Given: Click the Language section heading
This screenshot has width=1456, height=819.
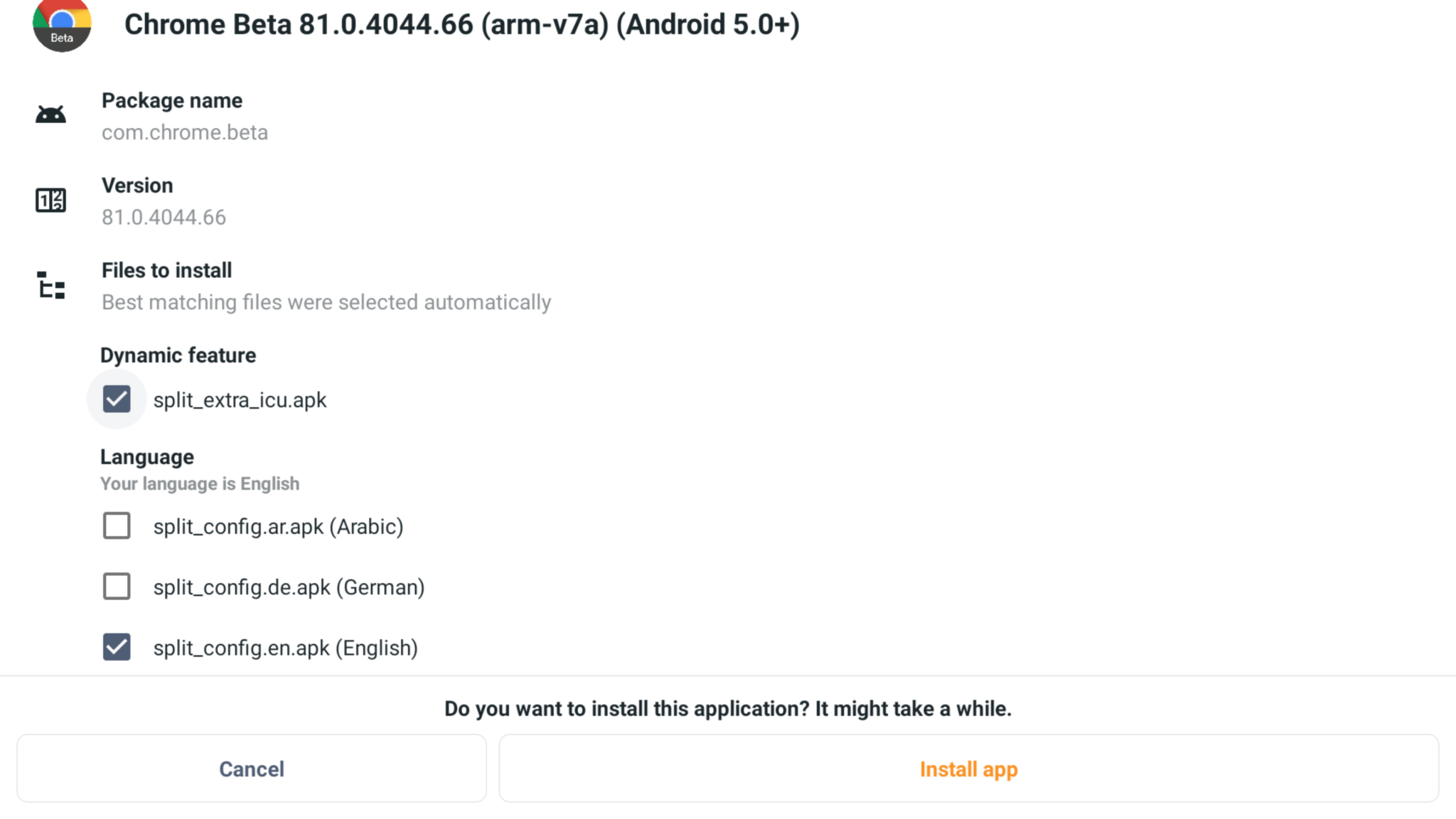Looking at the screenshot, I should coord(146,456).
